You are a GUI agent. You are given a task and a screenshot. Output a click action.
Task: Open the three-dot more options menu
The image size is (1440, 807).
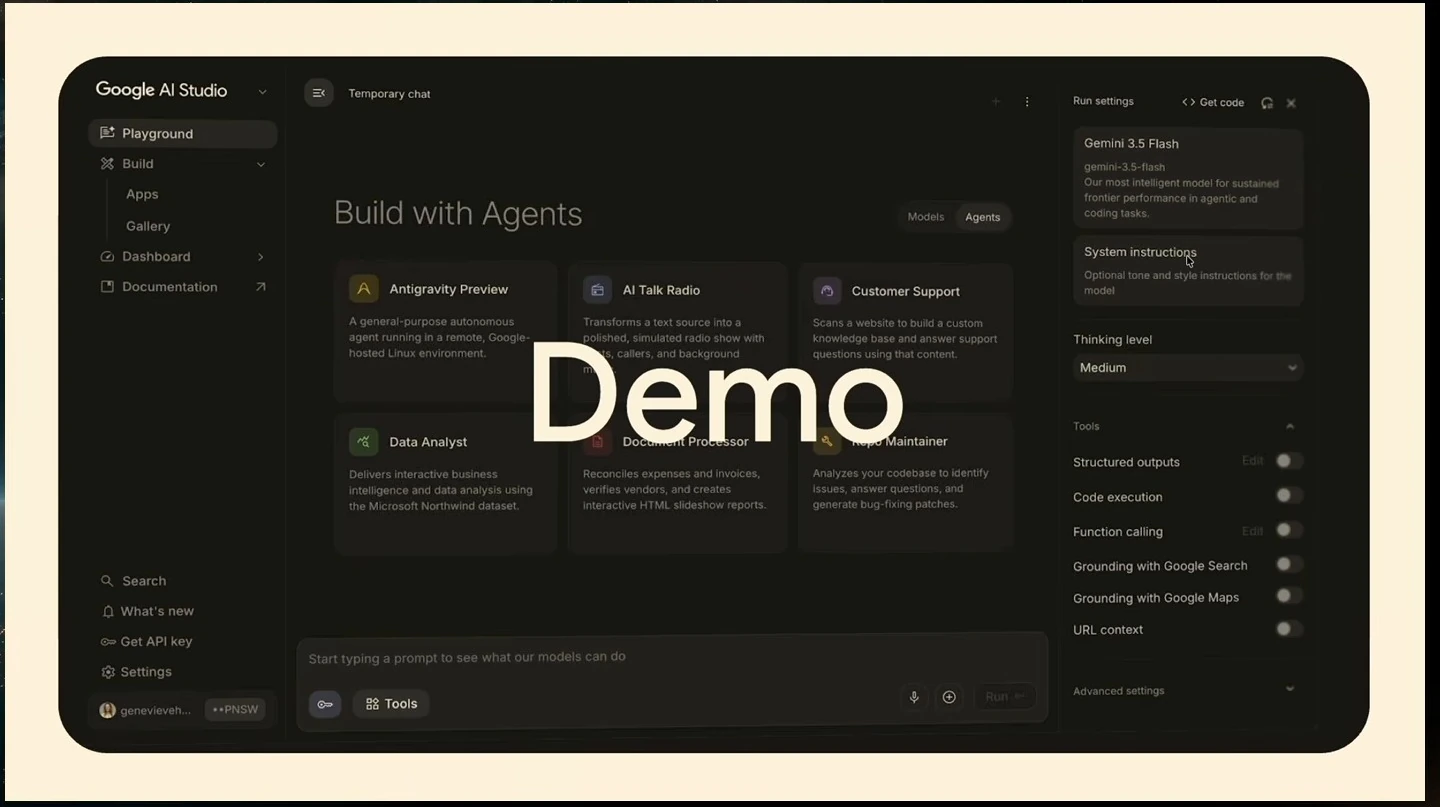tap(1027, 102)
